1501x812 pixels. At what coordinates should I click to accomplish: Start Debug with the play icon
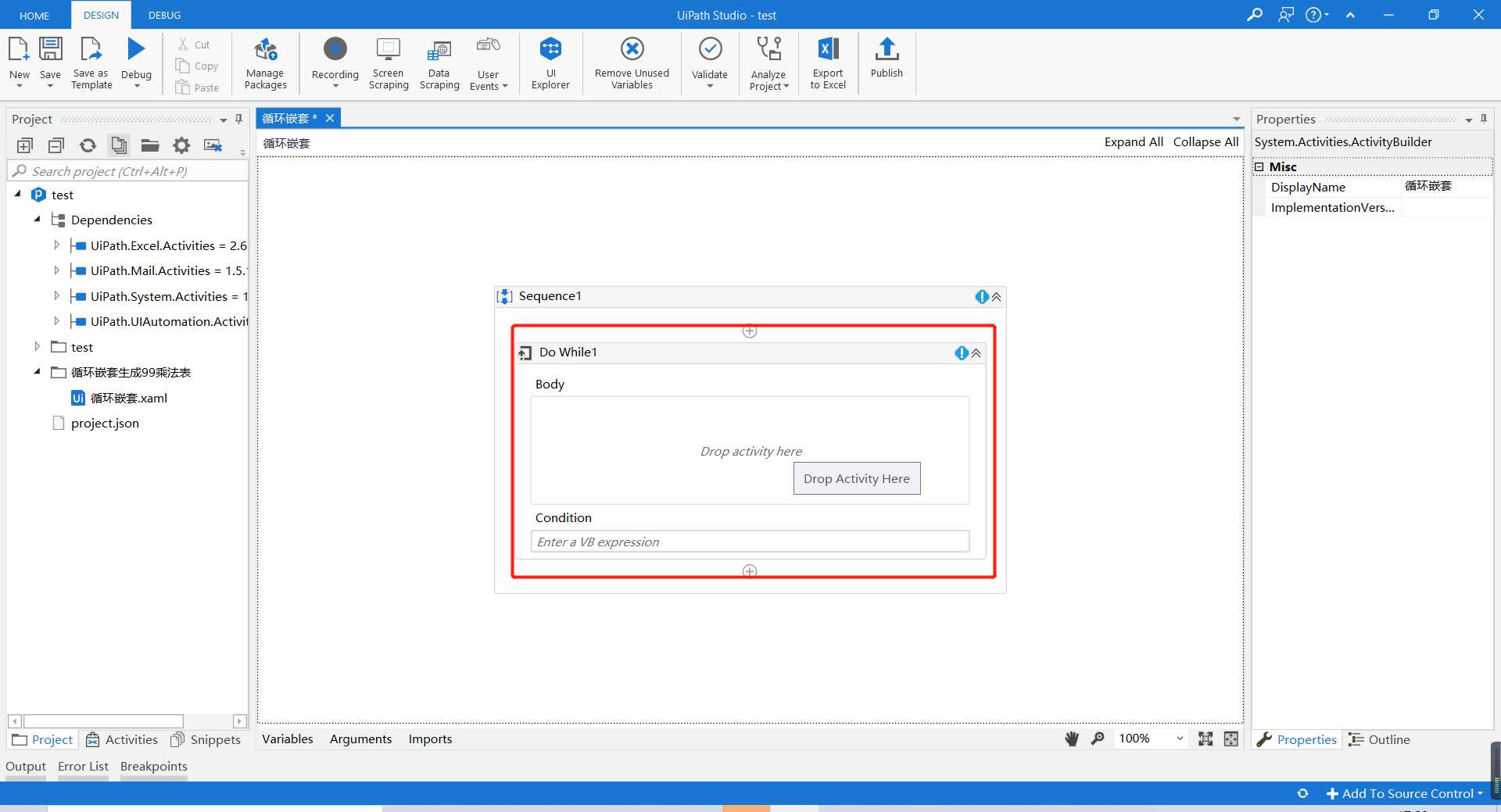tap(137, 49)
